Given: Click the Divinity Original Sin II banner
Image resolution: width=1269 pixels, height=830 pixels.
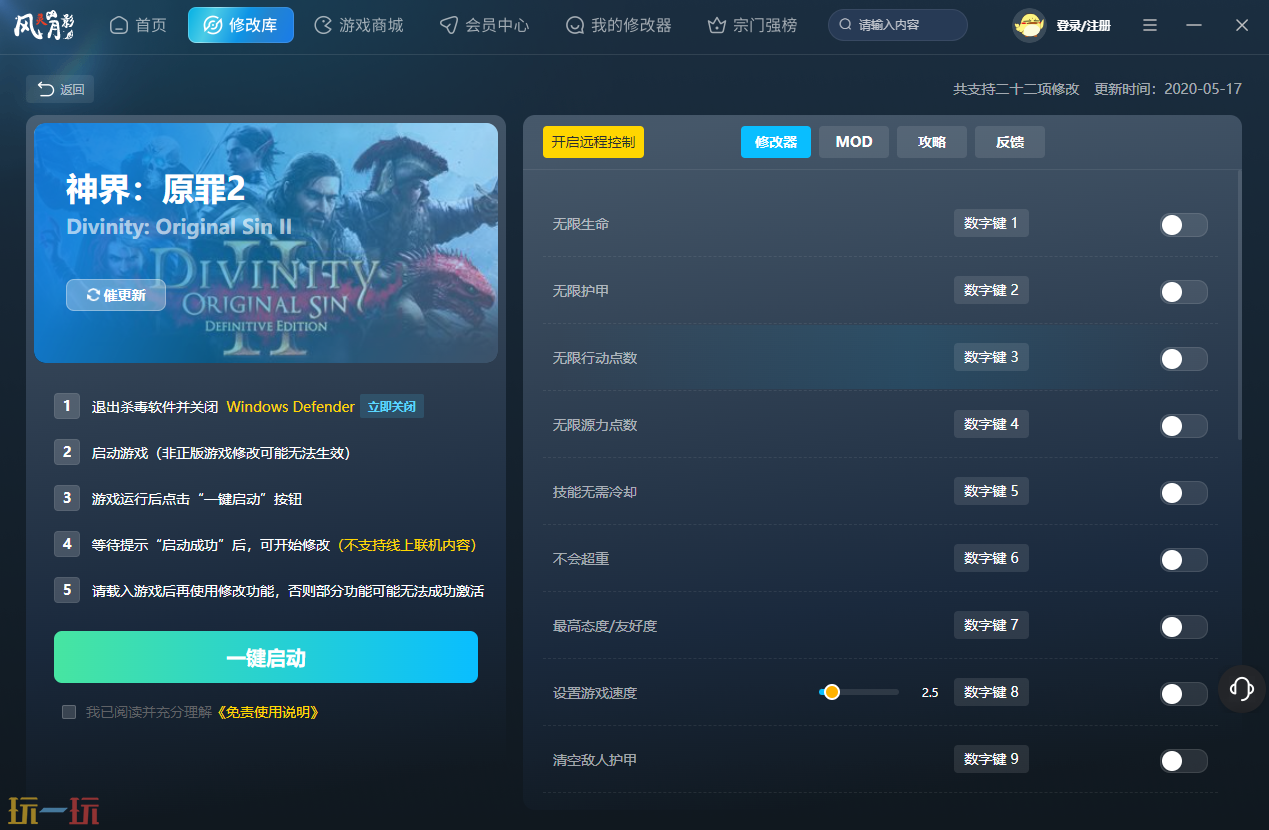Looking at the screenshot, I should coord(266,242).
